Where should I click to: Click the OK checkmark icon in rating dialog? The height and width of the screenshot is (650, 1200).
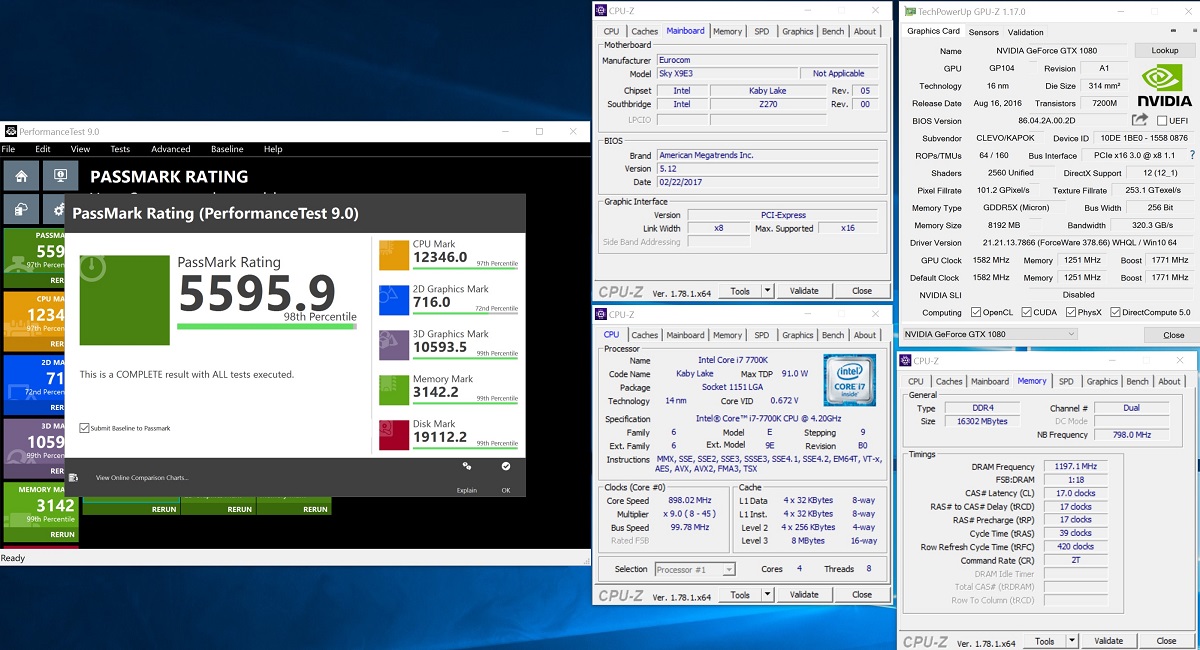point(506,467)
